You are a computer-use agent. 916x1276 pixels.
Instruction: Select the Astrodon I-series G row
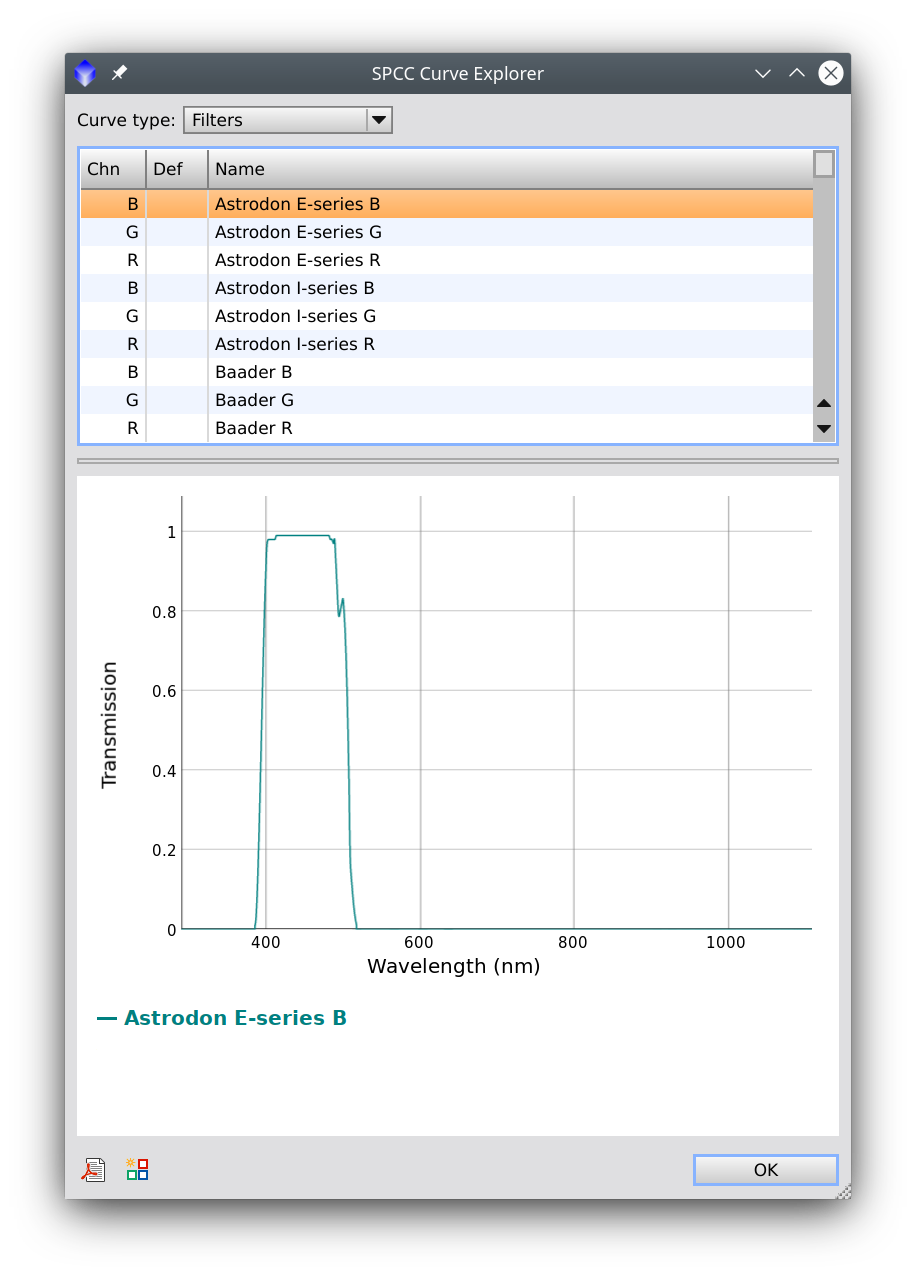447,316
